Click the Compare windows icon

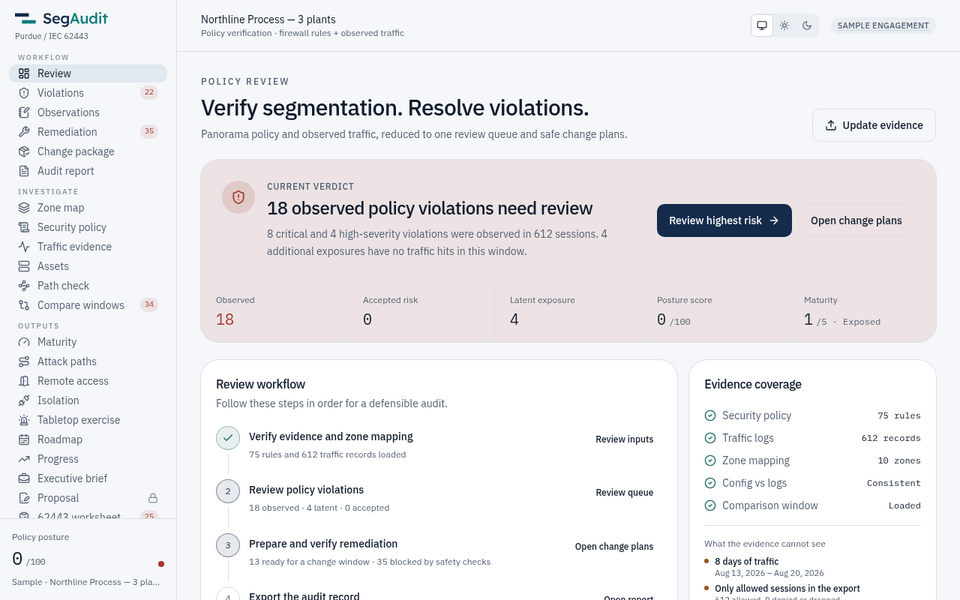(x=24, y=306)
